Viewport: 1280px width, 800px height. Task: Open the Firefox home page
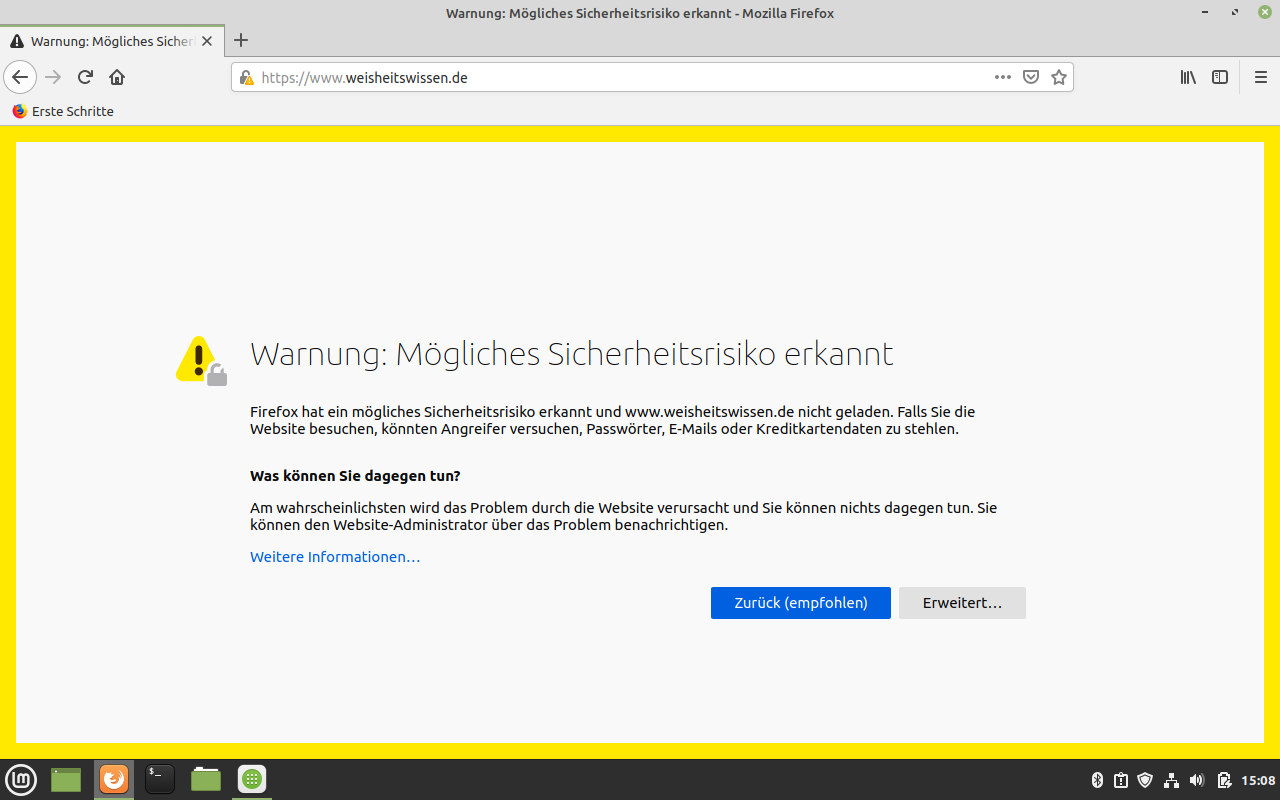point(117,77)
